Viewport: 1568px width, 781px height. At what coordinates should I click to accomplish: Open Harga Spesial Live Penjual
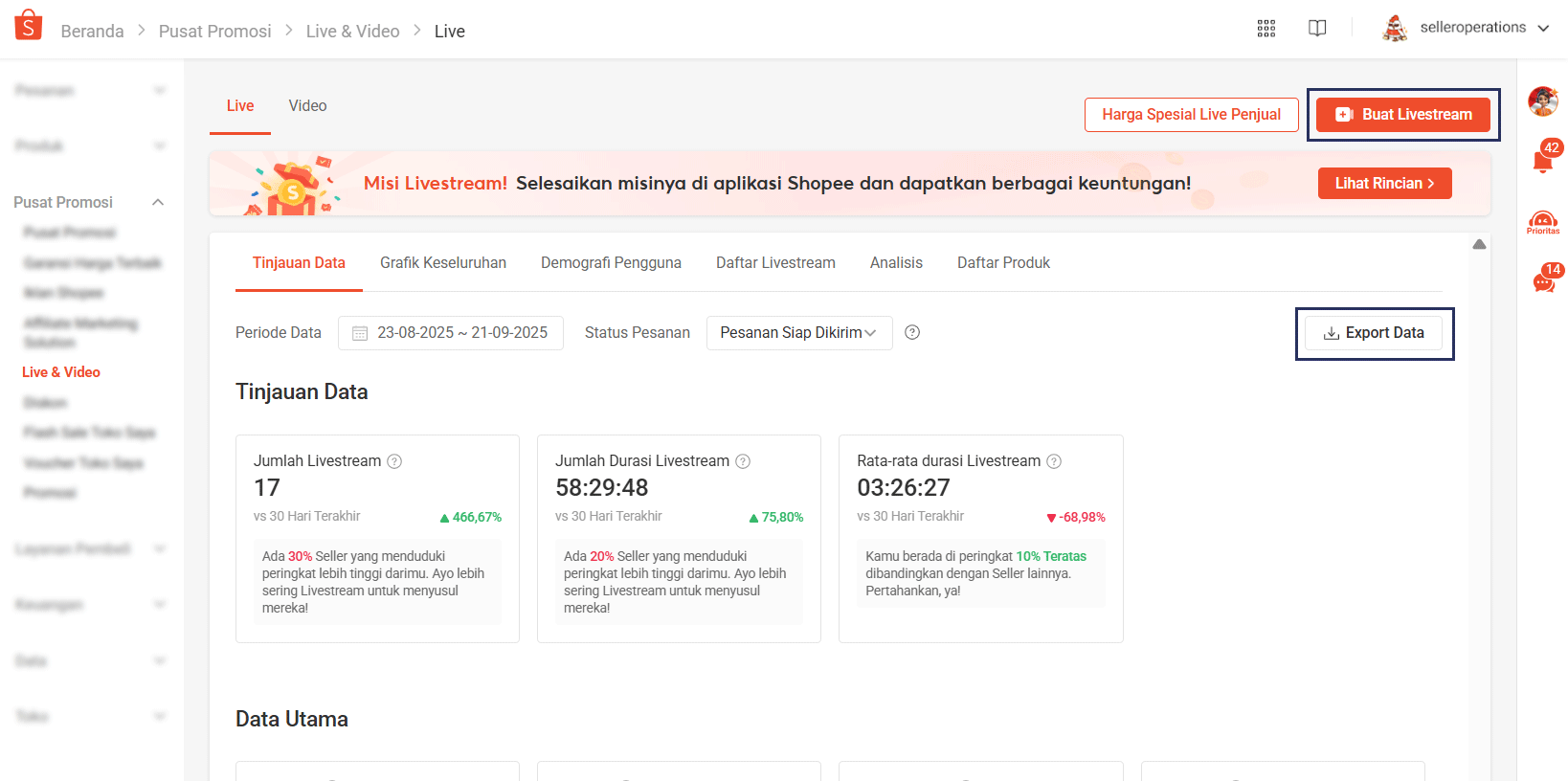click(1191, 115)
